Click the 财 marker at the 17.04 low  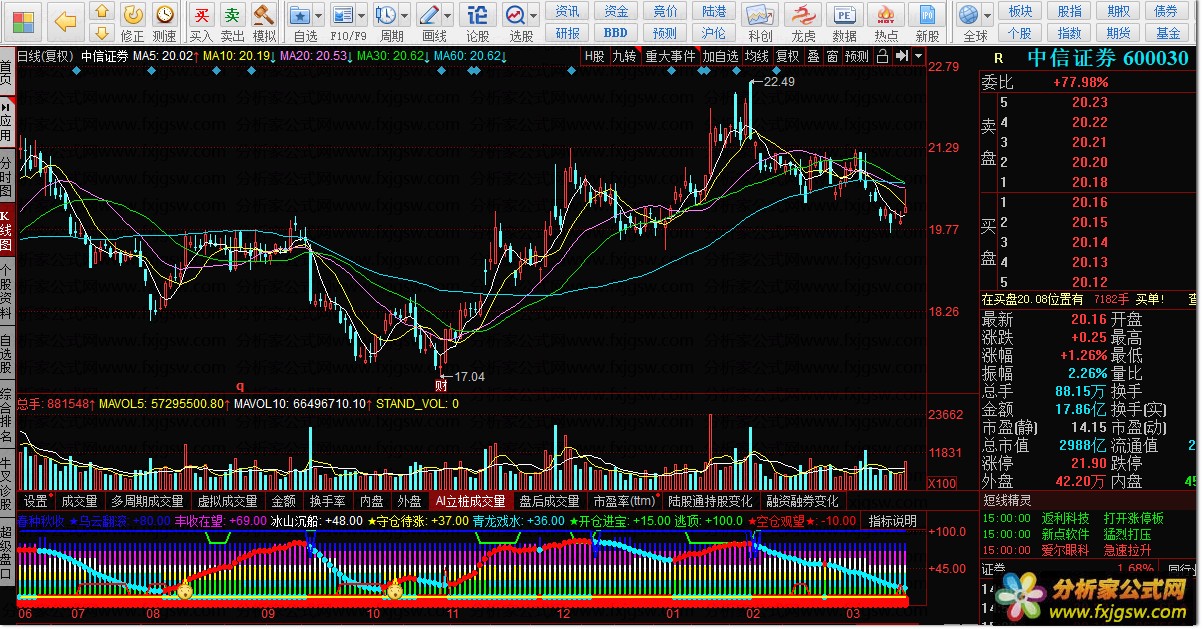[441, 384]
